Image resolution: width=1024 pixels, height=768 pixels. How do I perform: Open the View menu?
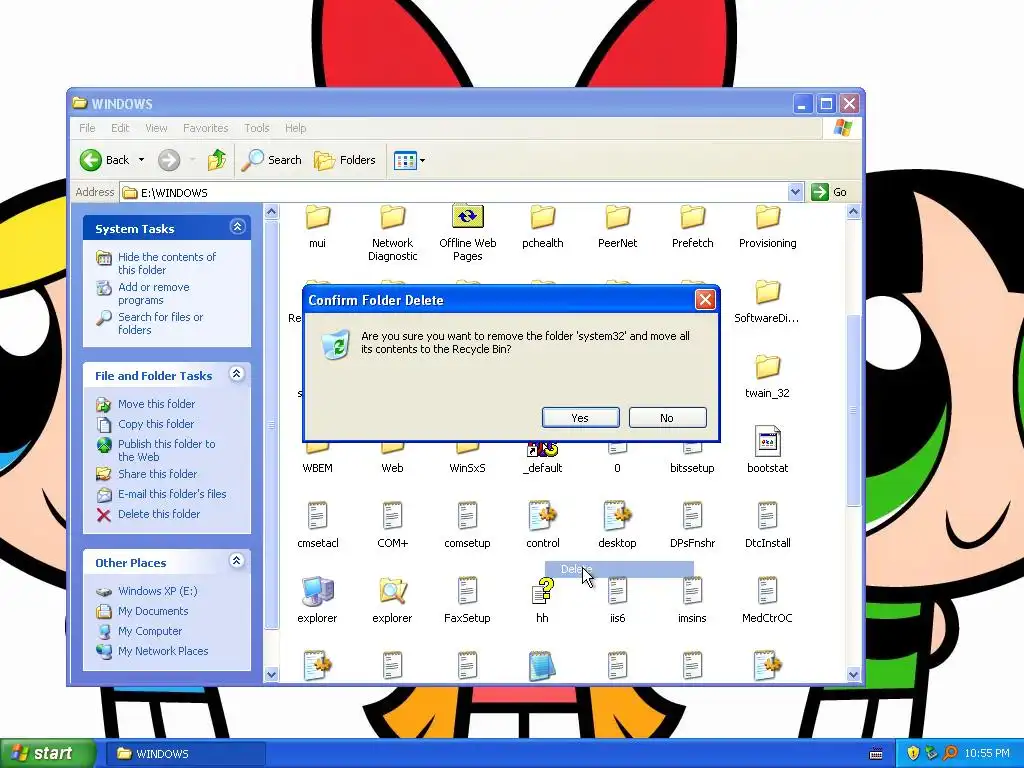156,128
